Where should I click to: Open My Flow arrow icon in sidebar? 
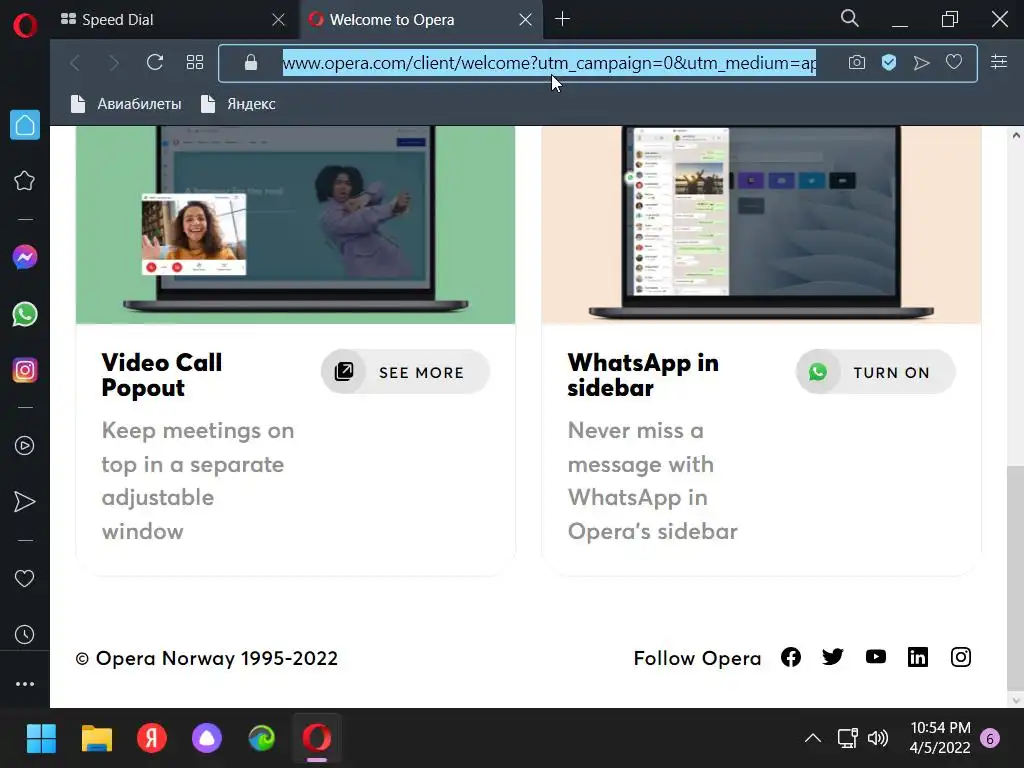(25, 502)
